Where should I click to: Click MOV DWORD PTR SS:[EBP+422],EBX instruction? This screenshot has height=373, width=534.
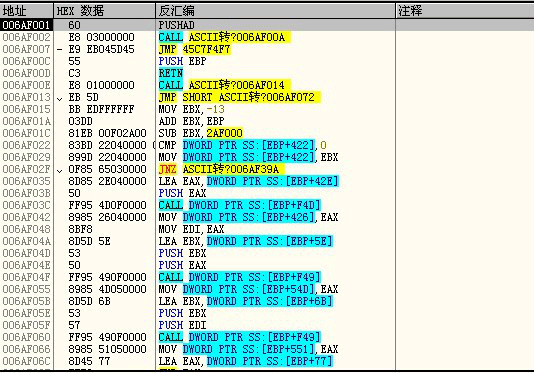248,157
